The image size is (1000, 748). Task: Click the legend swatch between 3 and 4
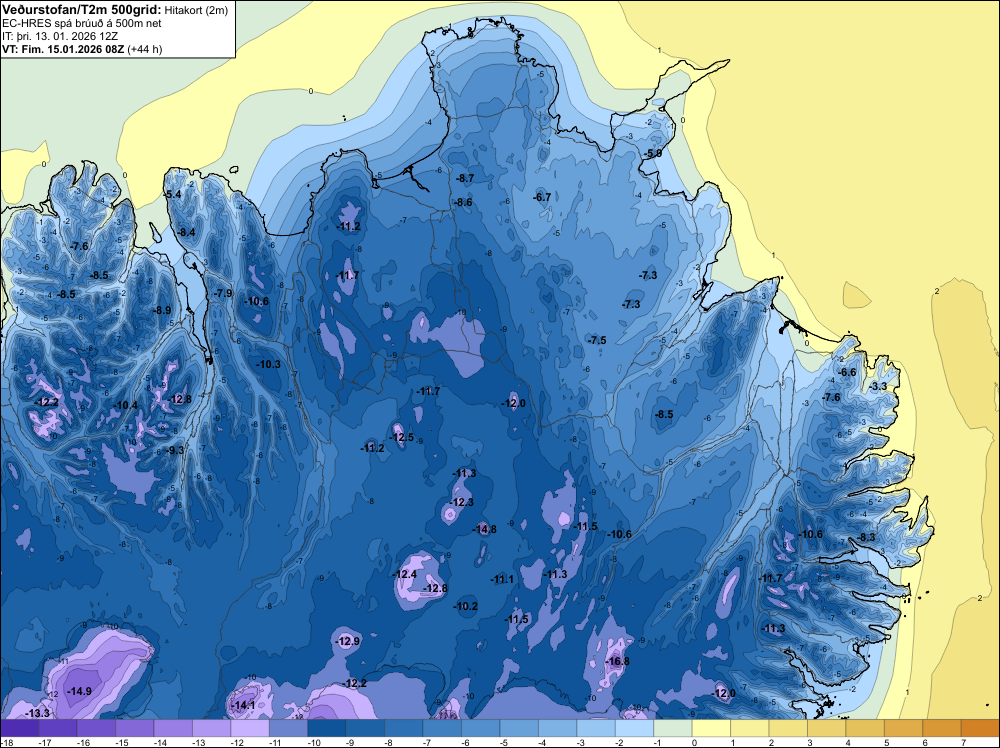[x=827, y=728]
